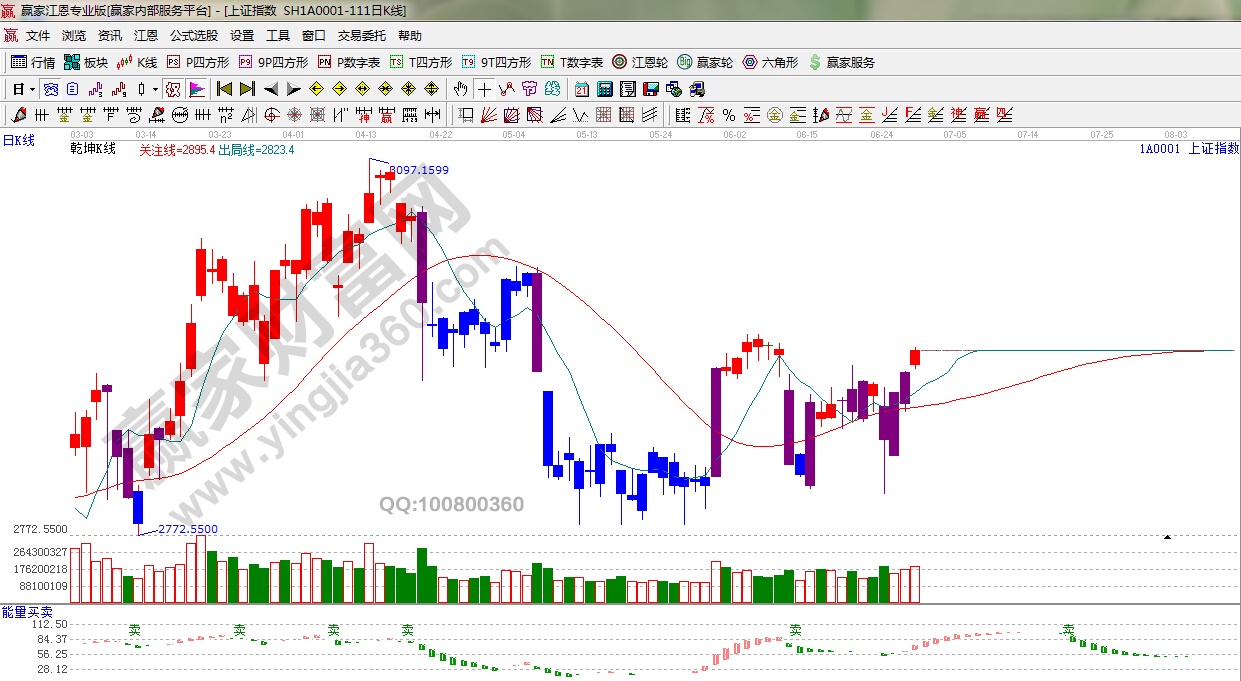Click the percent (%) drawing tool

click(728, 115)
